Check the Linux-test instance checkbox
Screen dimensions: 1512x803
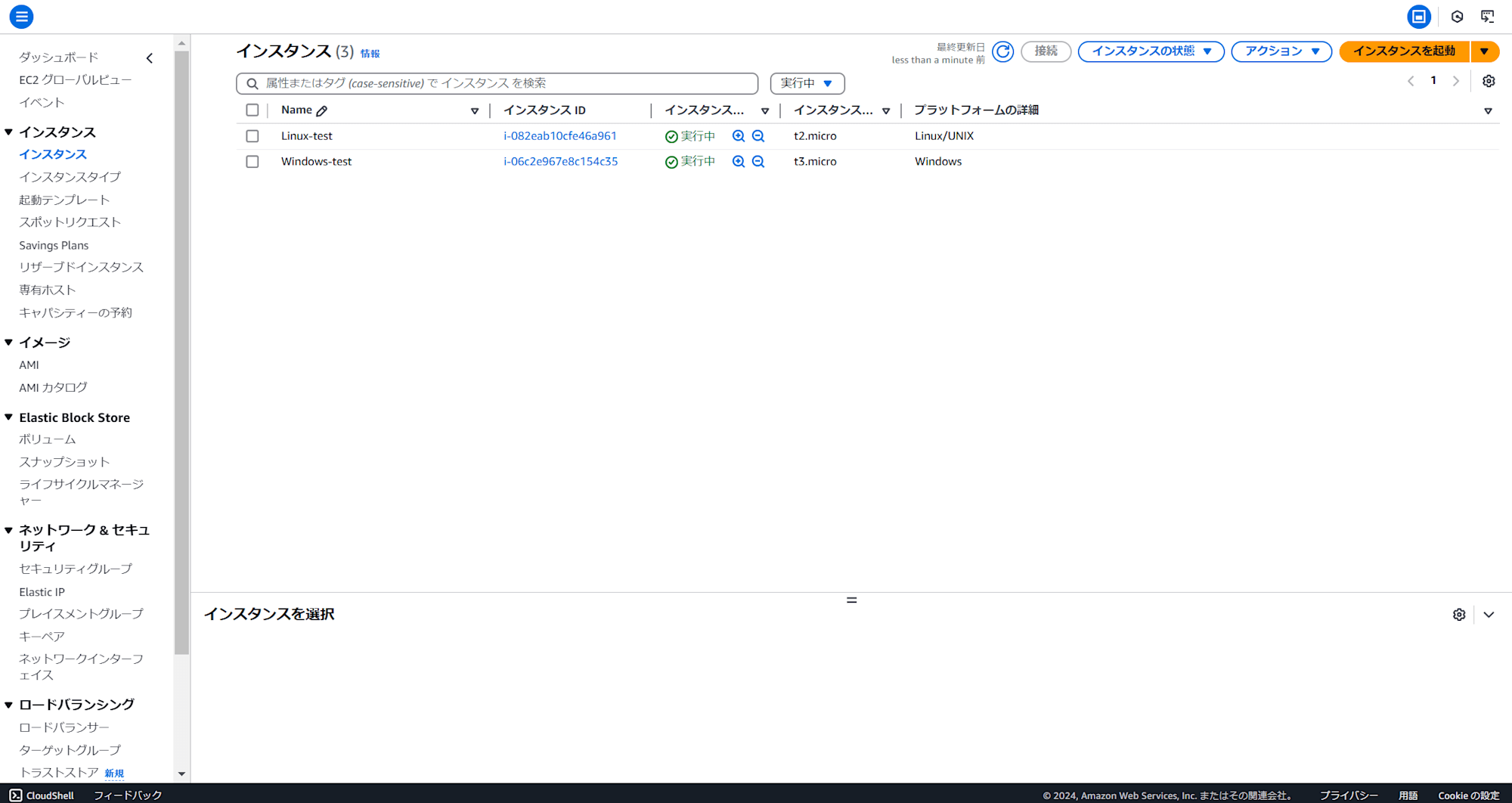pyautogui.click(x=253, y=136)
